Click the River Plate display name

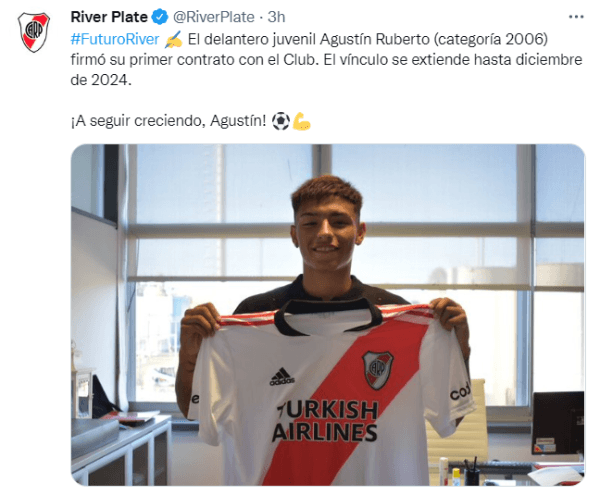coord(109,17)
